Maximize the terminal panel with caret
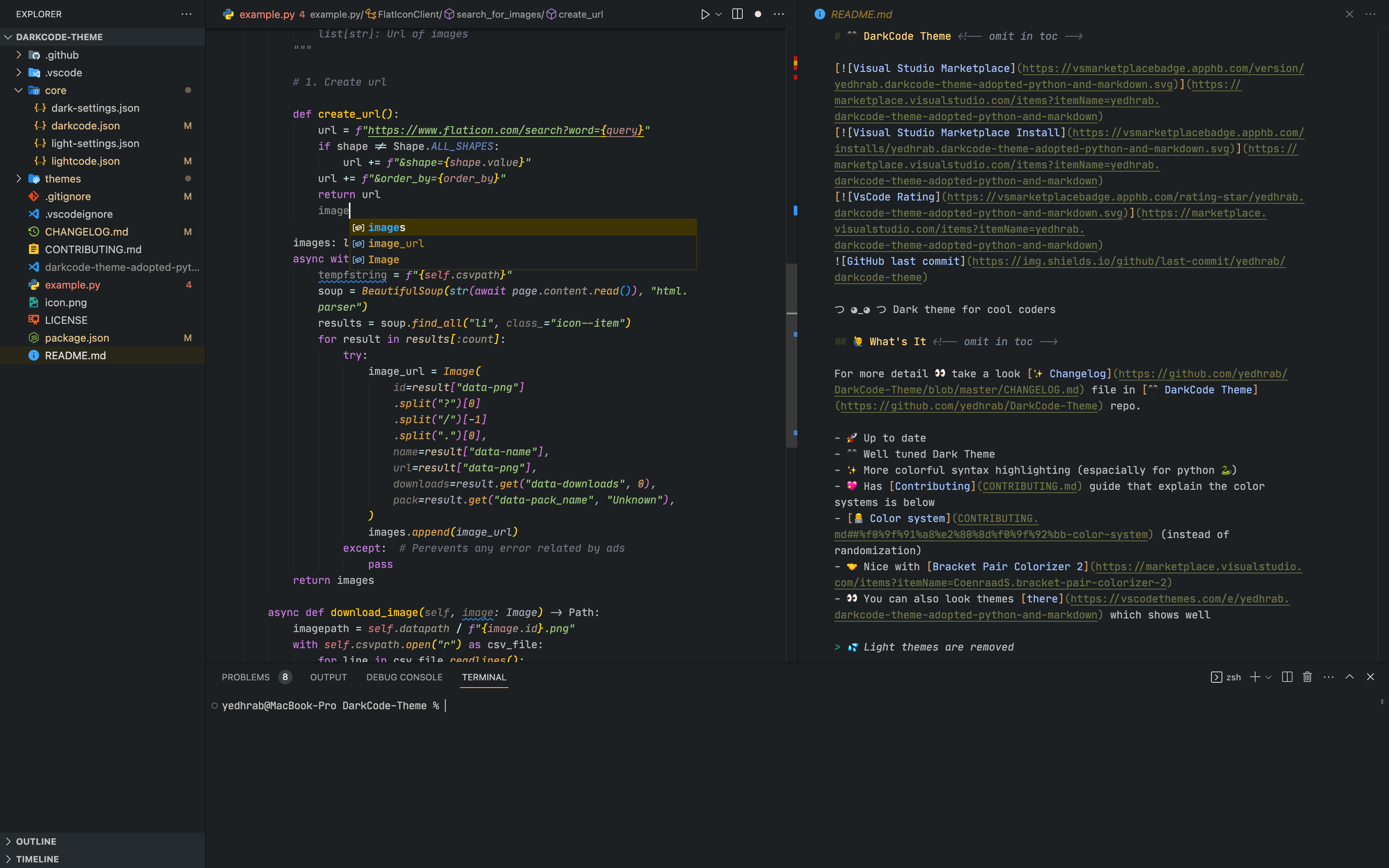The width and height of the screenshot is (1389, 868). [1349, 677]
